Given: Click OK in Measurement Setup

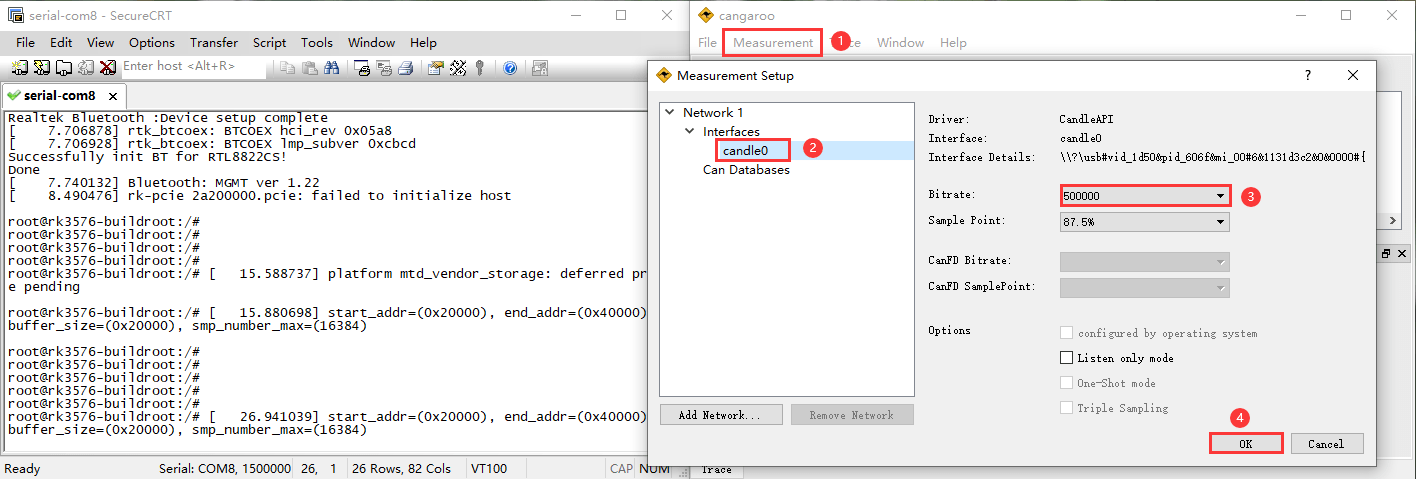Looking at the screenshot, I should point(1246,443).
